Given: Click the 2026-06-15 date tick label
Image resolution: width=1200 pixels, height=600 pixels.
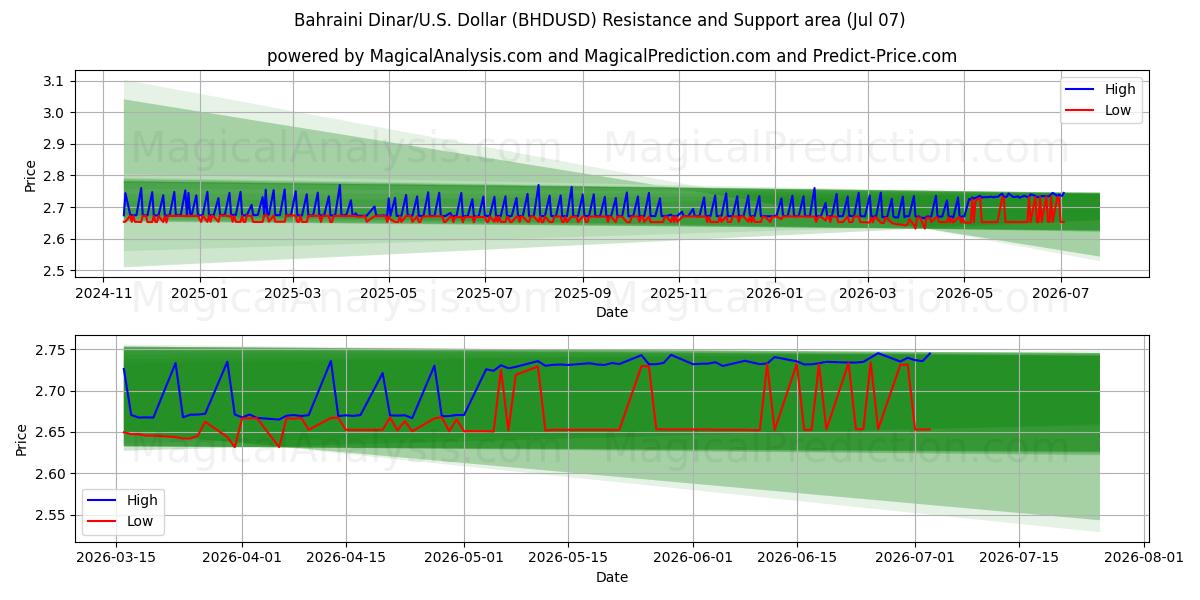Looking at the screenshot, I should click(797, 559).
